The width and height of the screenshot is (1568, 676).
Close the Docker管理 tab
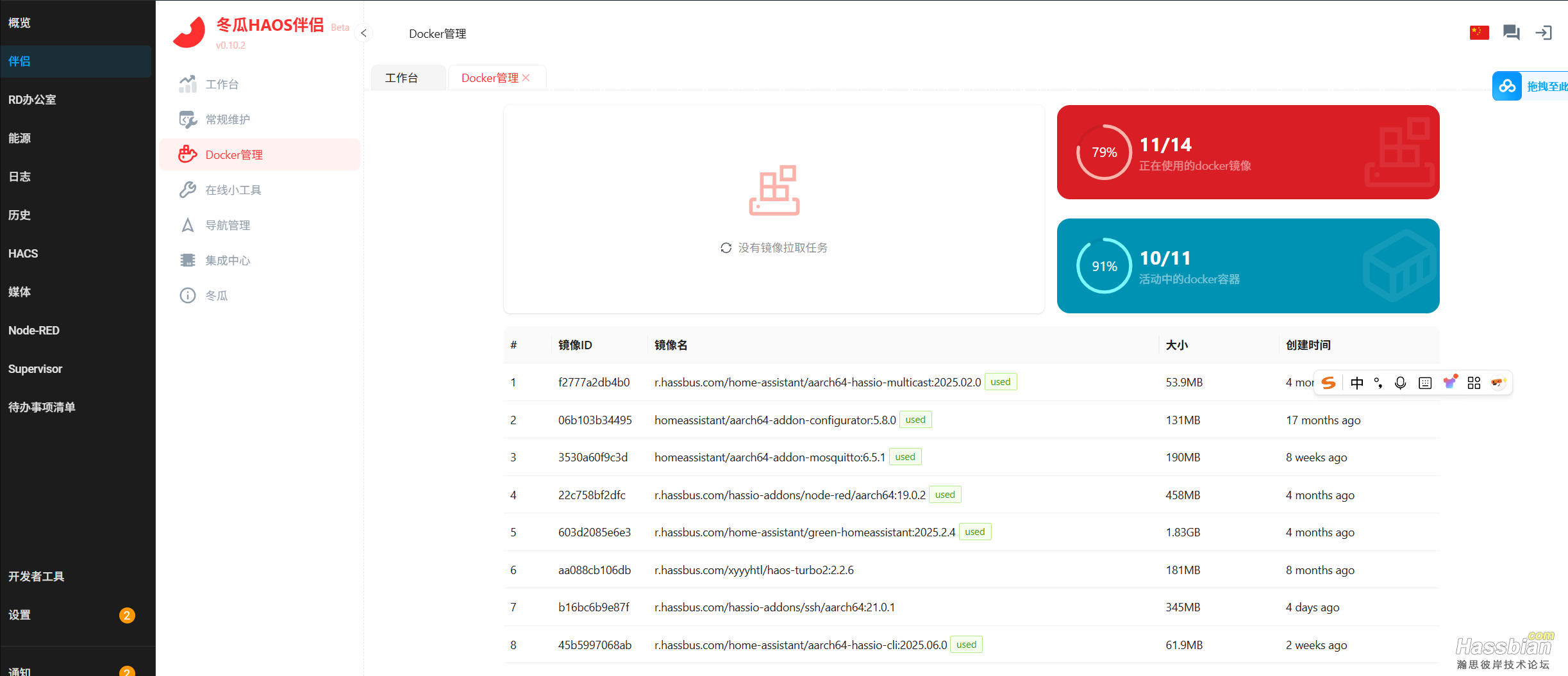coord(526,78)
